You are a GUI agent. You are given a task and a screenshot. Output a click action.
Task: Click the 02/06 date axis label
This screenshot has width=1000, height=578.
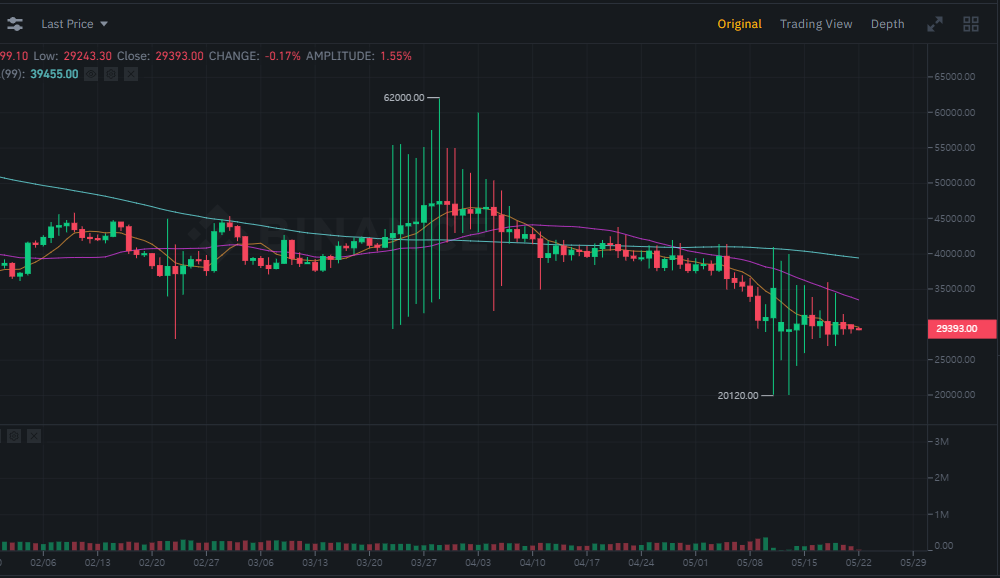coord(43,563)
